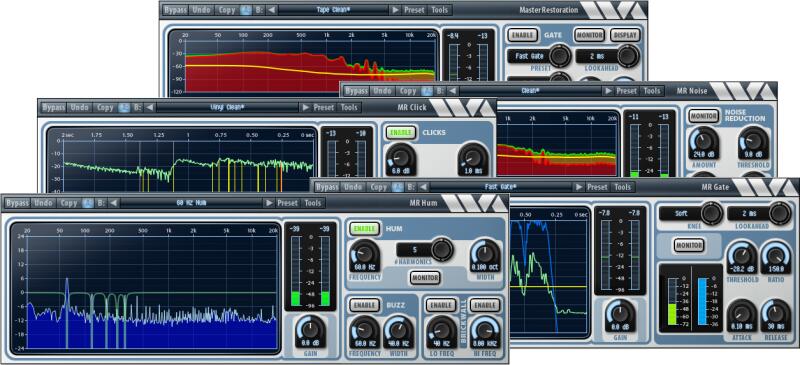Image resolution: width=800 pixels, height=365 pixels.
Task: Open the Preset menu in MR Gate
Action: pyautogui.click(x=597, y=187)
